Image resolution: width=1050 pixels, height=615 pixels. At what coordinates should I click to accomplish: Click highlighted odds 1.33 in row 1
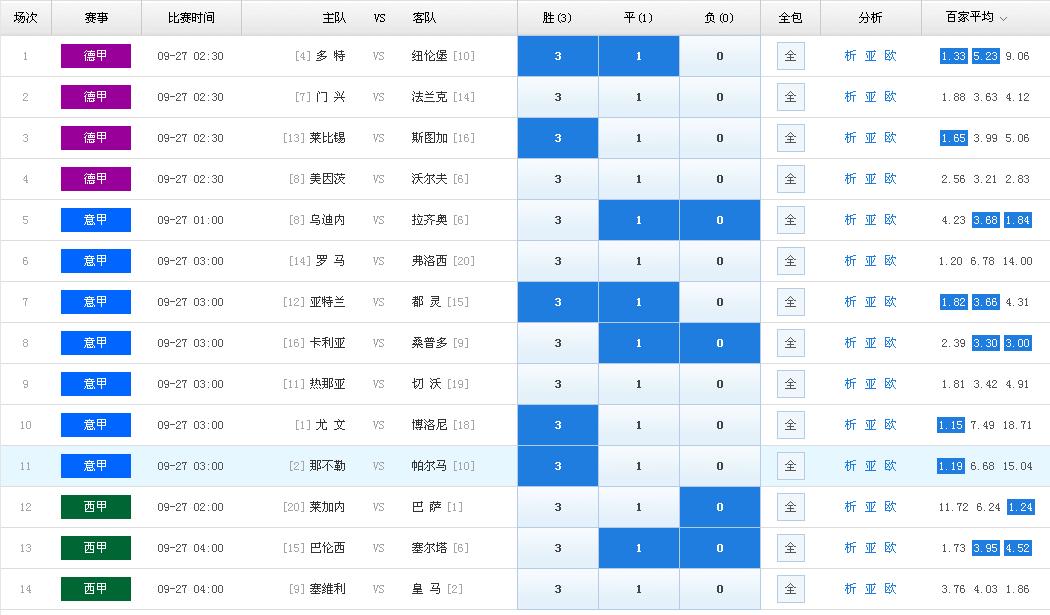tap(953, 56)
